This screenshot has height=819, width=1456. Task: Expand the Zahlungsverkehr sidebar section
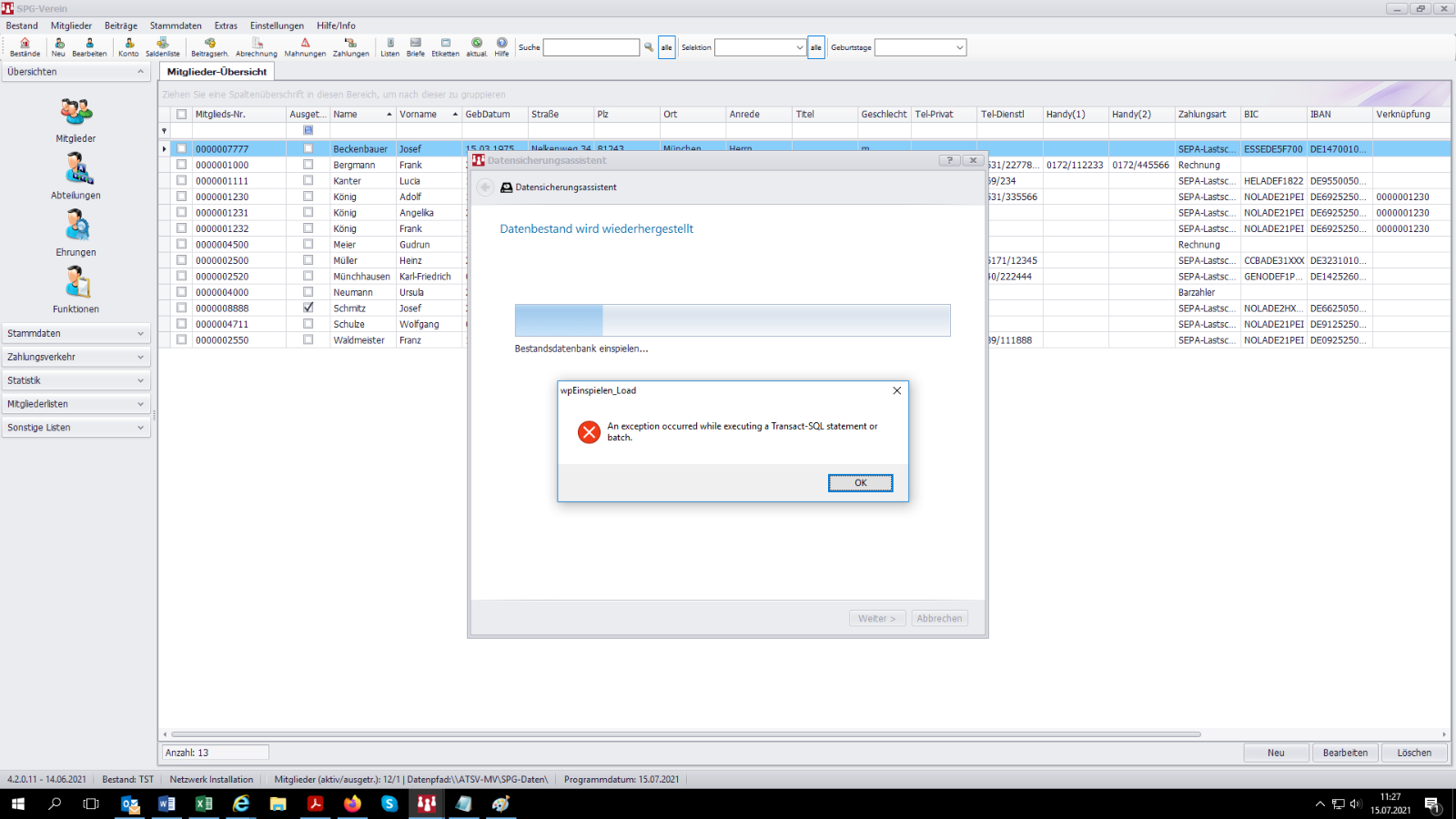coord(76,357)
